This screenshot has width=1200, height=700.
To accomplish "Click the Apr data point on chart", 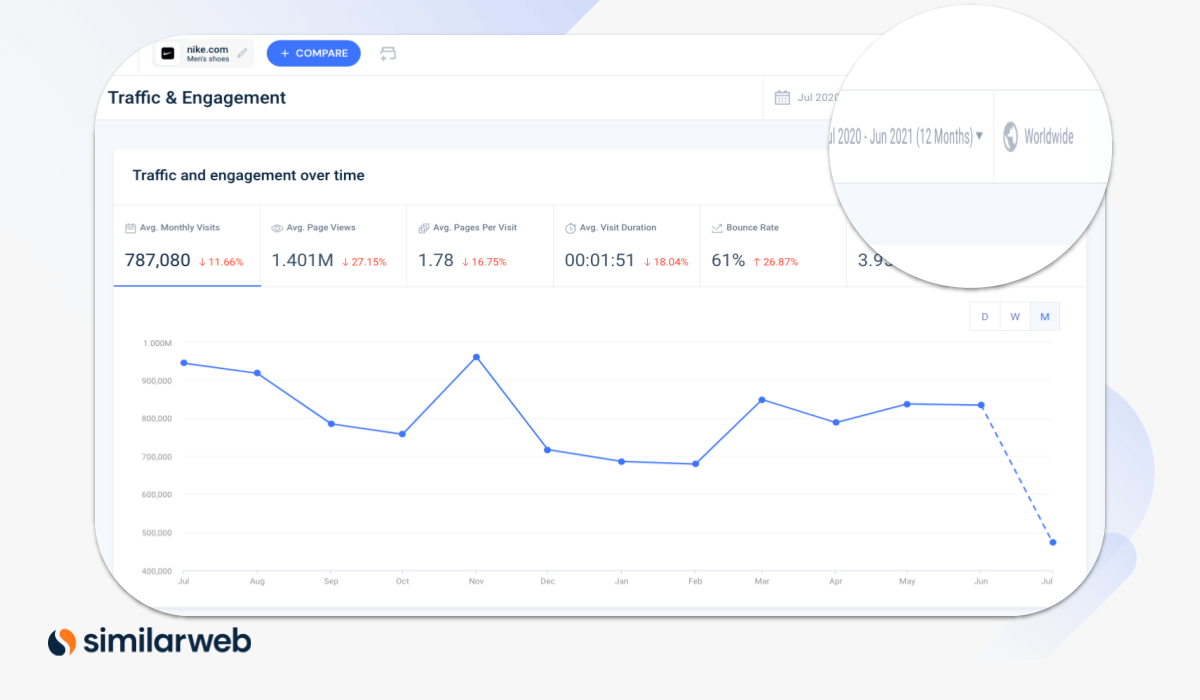I will point(836,423).
